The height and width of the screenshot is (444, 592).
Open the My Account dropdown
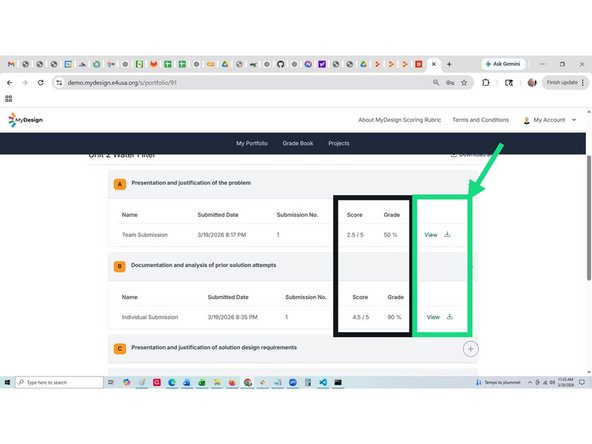coord(550,120)
